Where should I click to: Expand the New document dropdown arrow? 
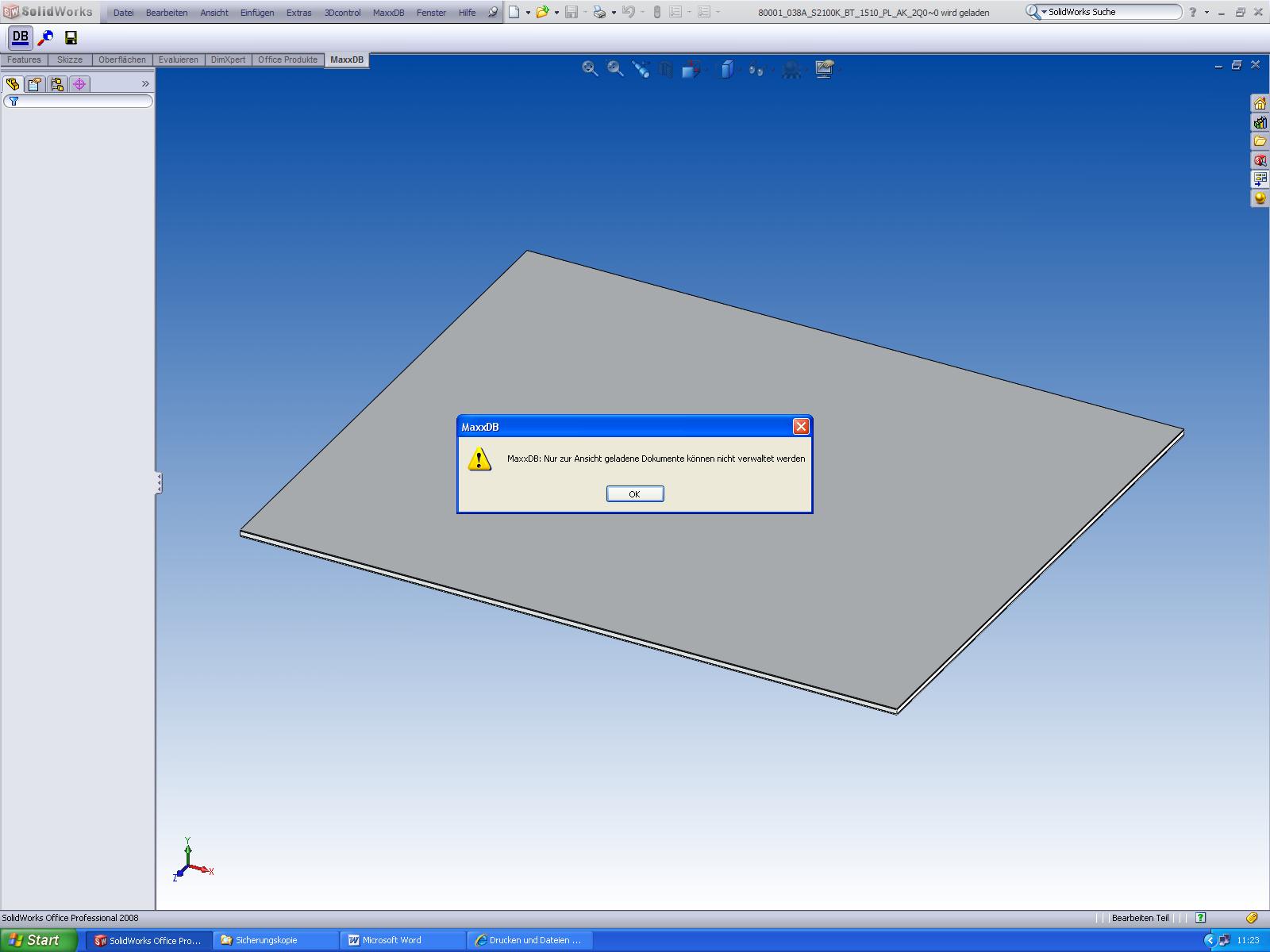[528, 13]
